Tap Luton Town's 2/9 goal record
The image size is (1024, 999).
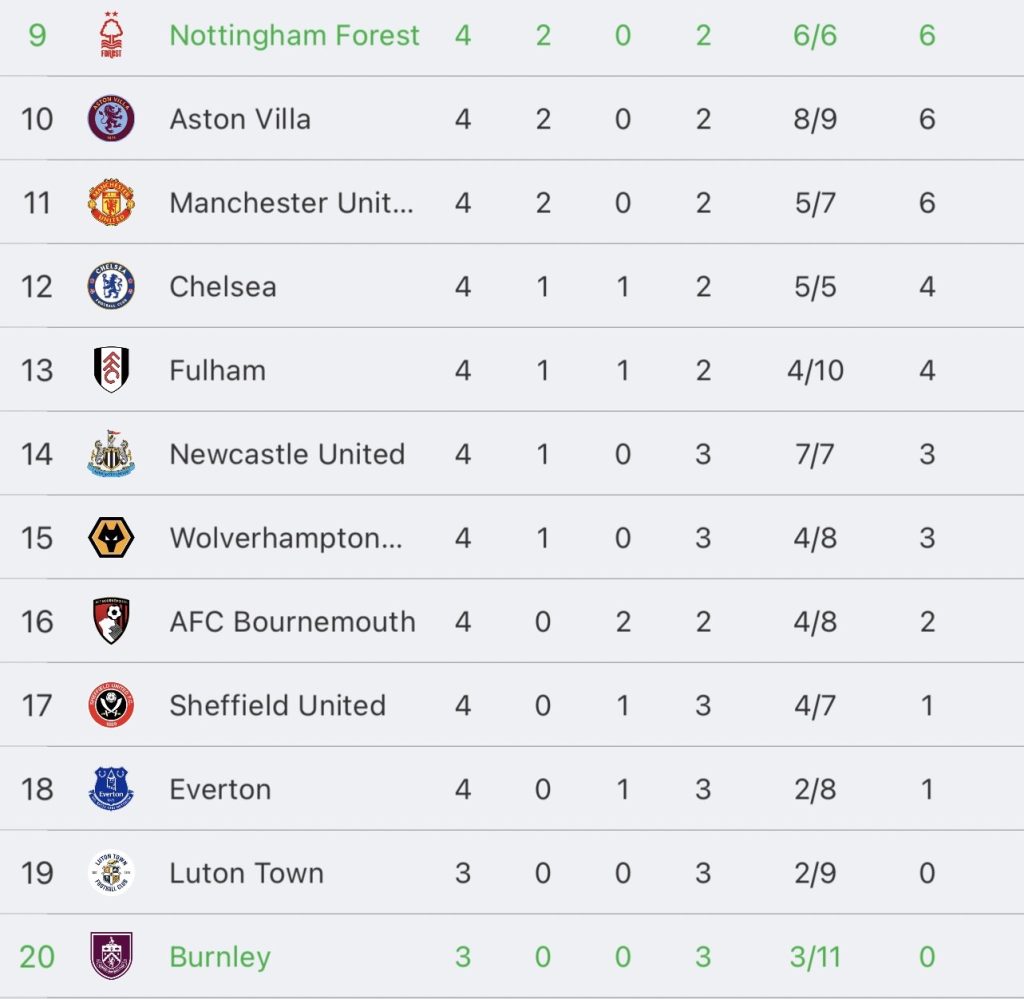pos(815,873)
